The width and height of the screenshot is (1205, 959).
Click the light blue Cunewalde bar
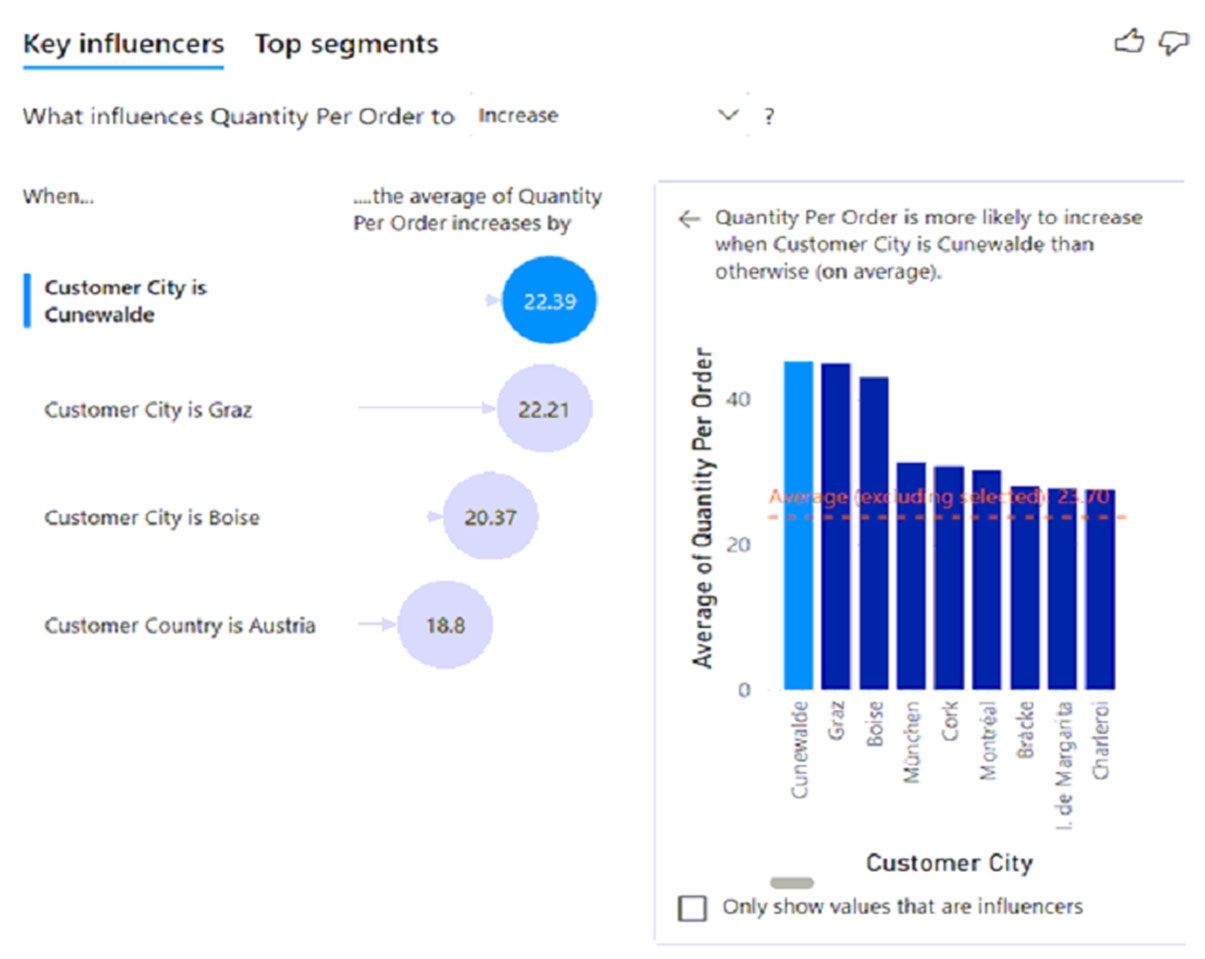pos(798,525)
